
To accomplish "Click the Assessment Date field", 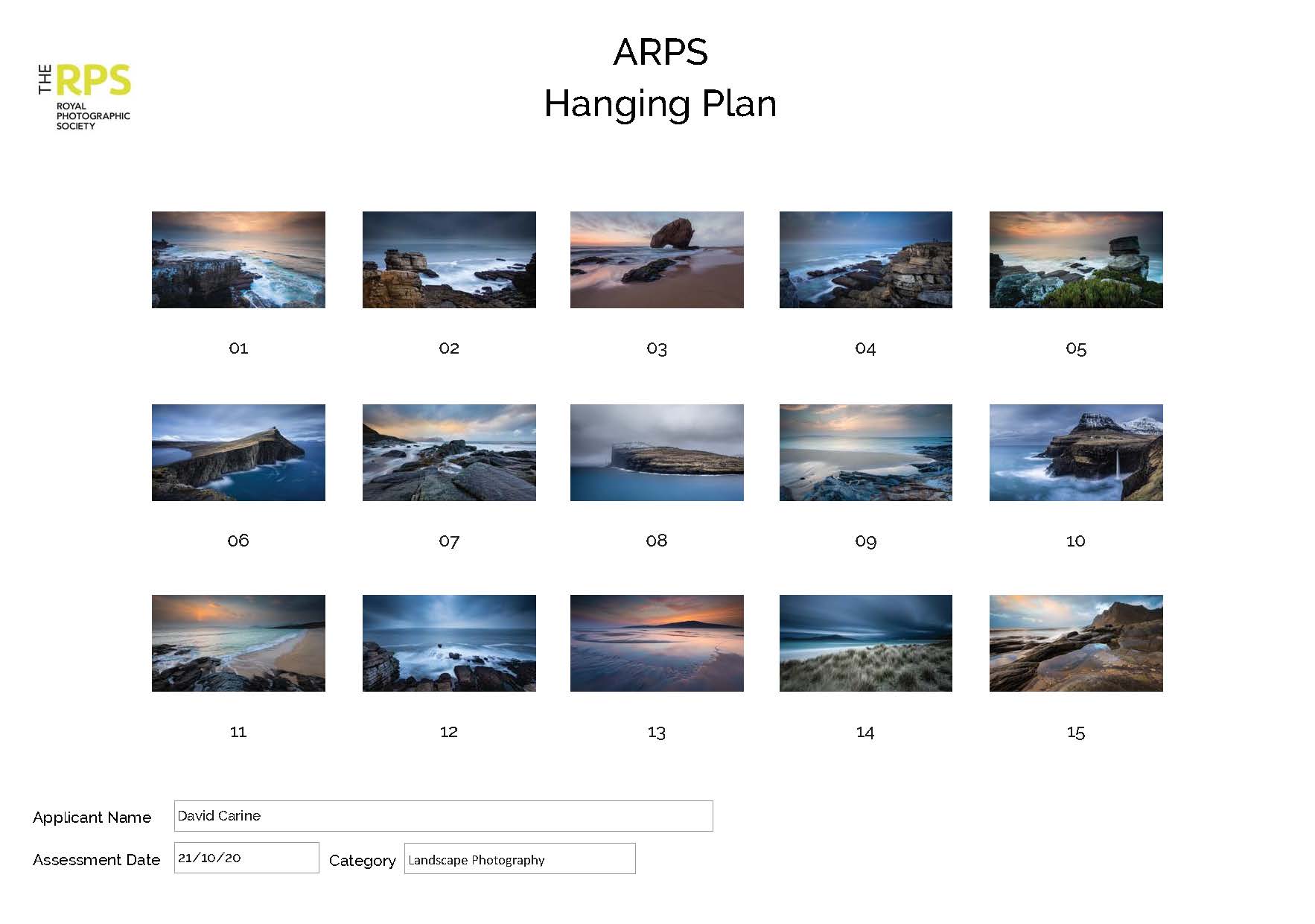I will click(246, 858).
